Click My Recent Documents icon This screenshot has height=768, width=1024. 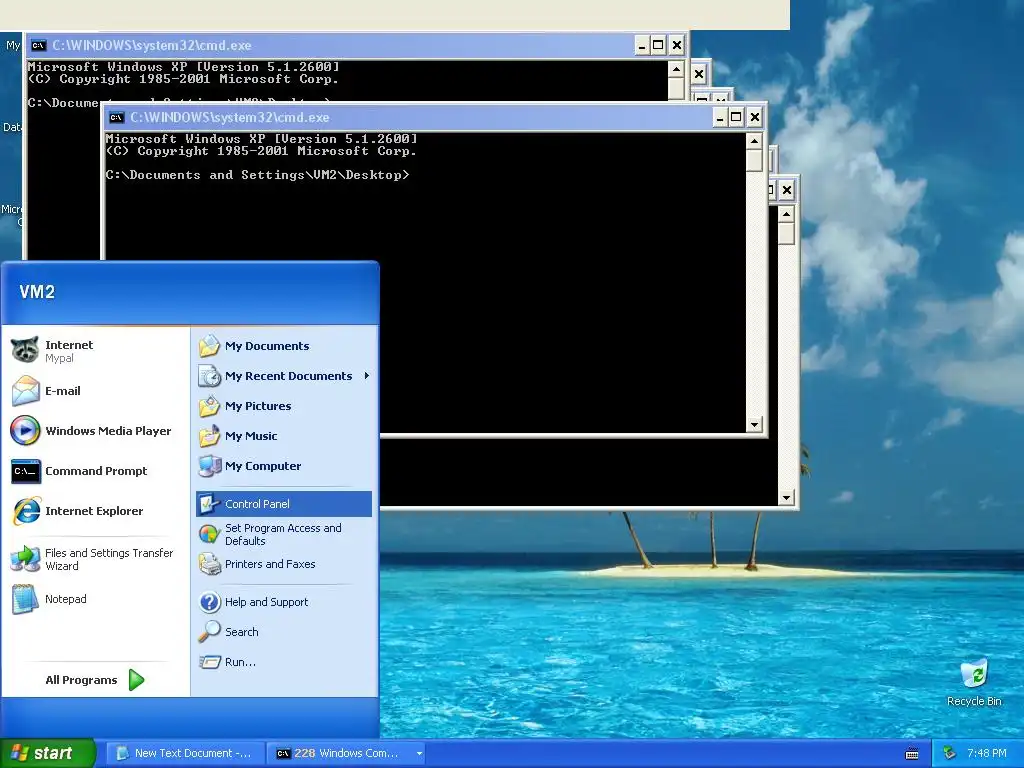(210, 376)
